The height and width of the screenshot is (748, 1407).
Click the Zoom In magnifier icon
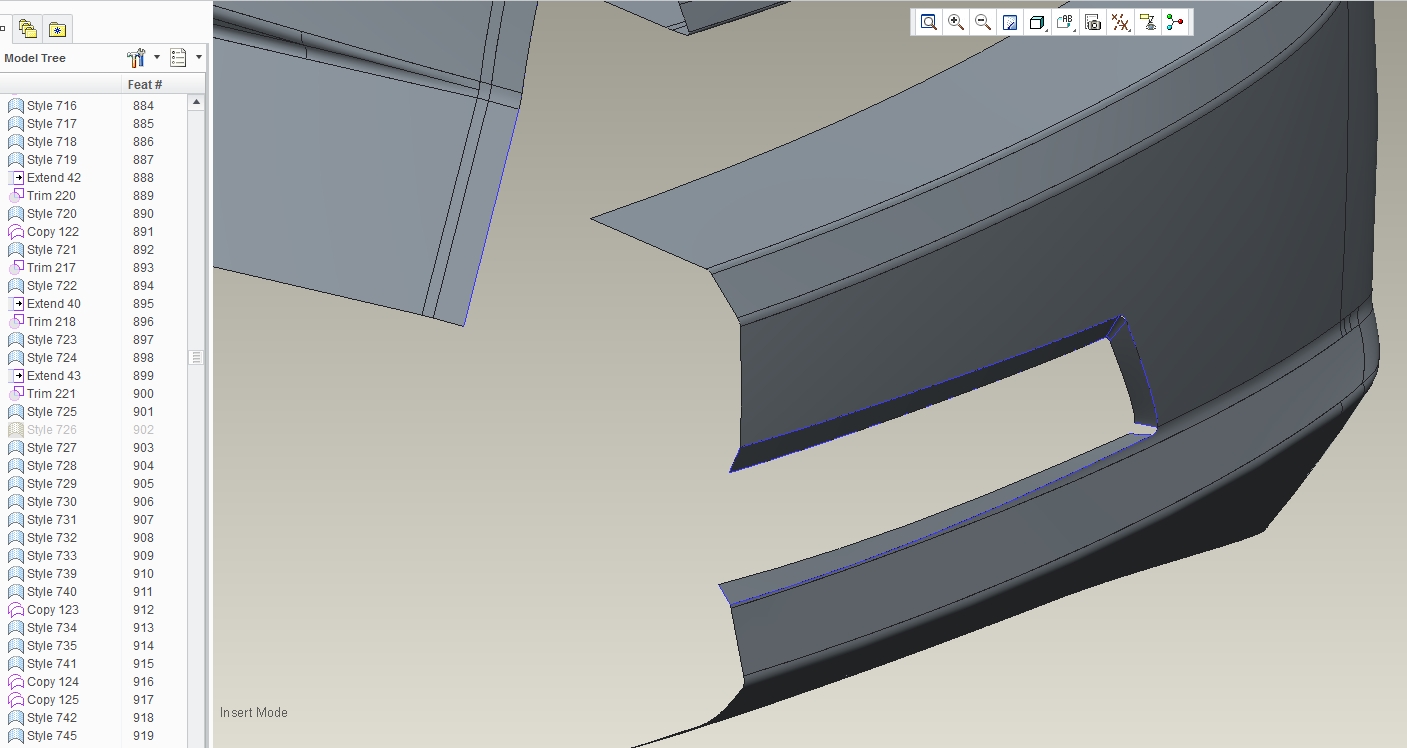tap(956, 22)
